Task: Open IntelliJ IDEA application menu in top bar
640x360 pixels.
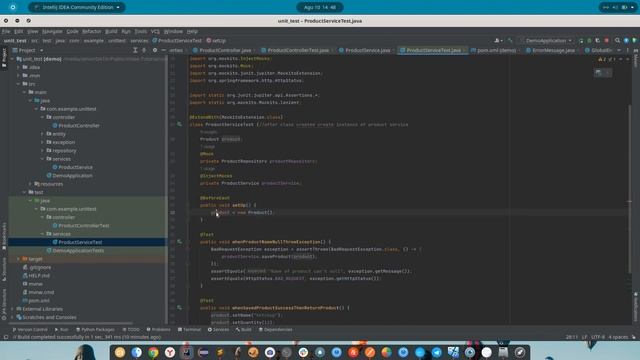Action: (77, 7)
